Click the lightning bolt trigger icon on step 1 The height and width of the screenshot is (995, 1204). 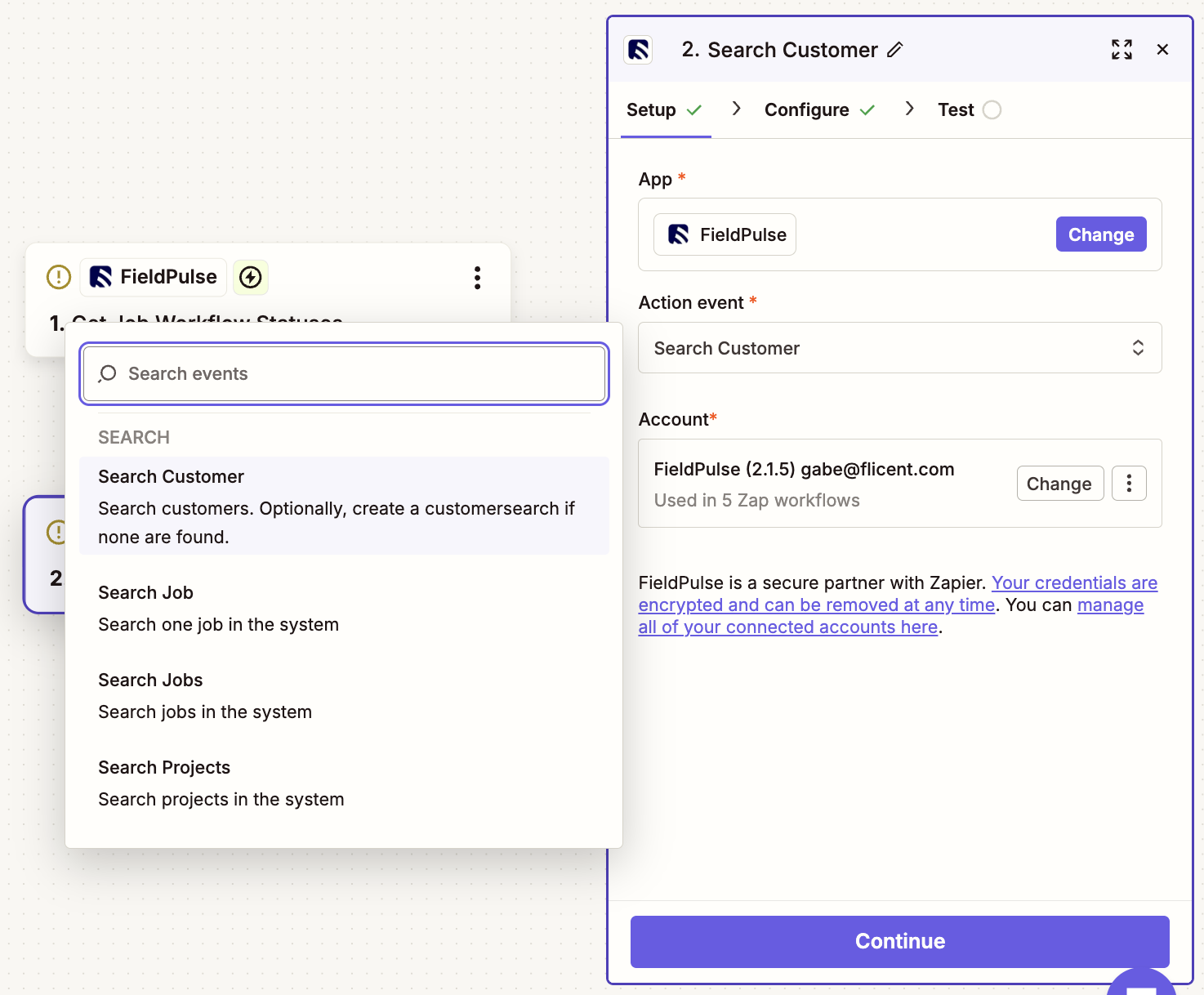point(251,277)
